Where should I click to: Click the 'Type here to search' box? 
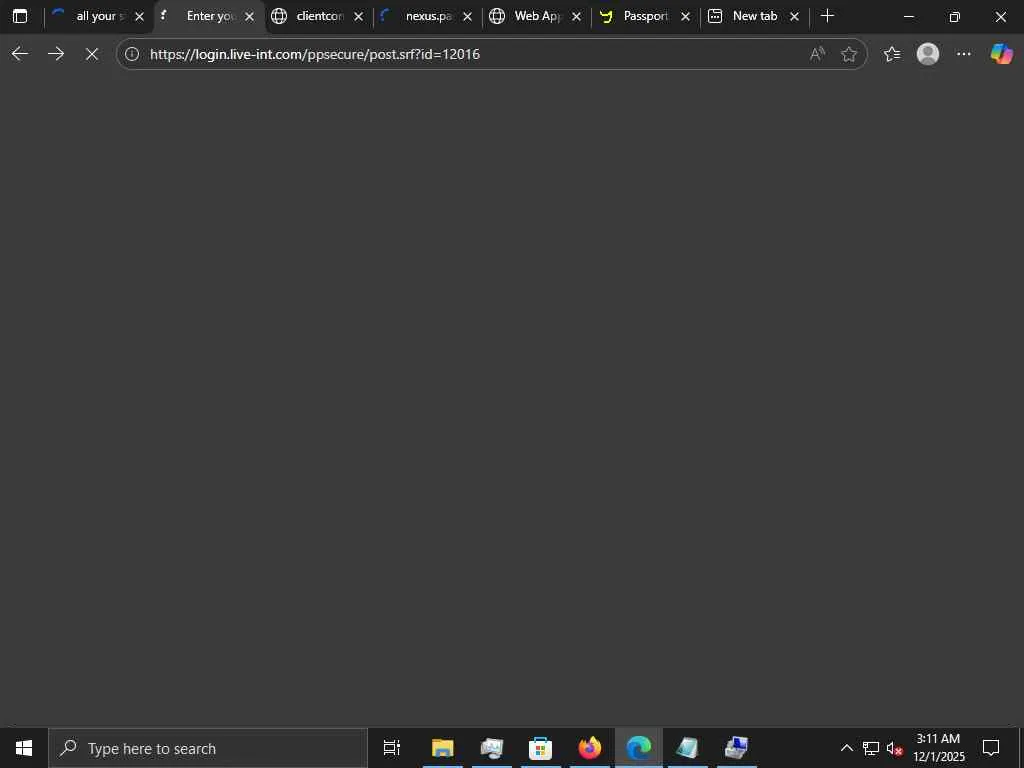208,748
